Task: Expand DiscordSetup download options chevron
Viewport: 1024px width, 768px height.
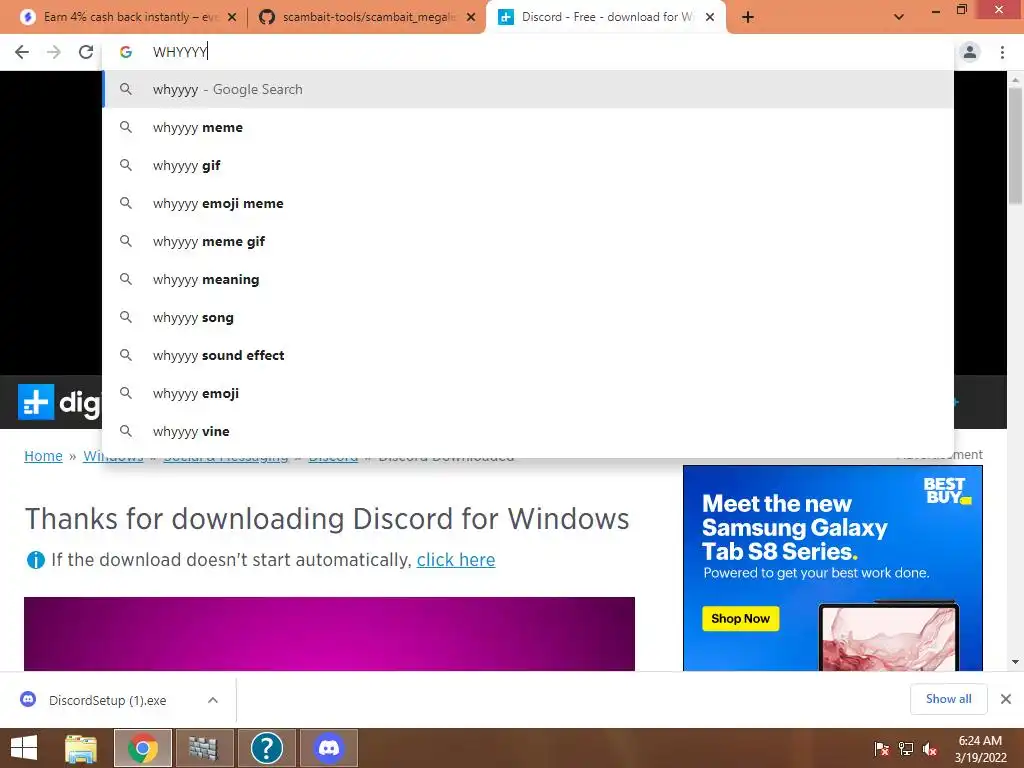Action: pos(213,700)
